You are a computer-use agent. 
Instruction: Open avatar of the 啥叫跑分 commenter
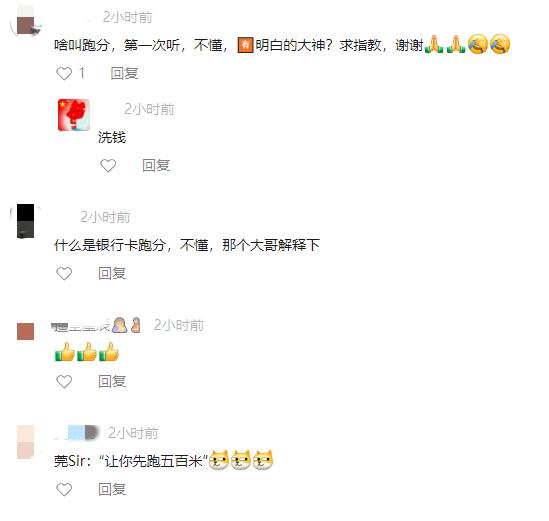click(x=26, y=20)
